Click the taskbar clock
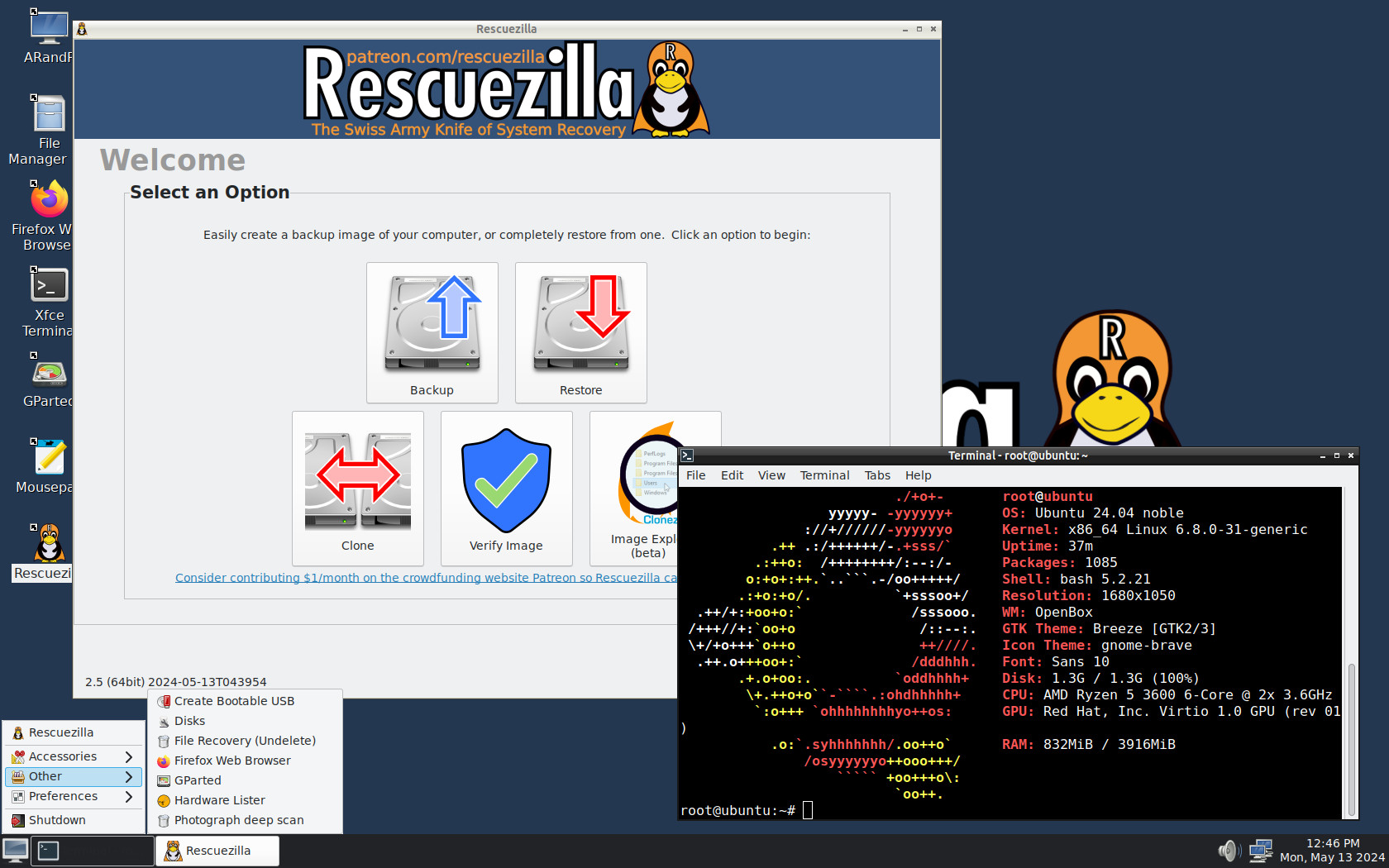Viewport: 1389px width, 868px height. point(1332,851)
